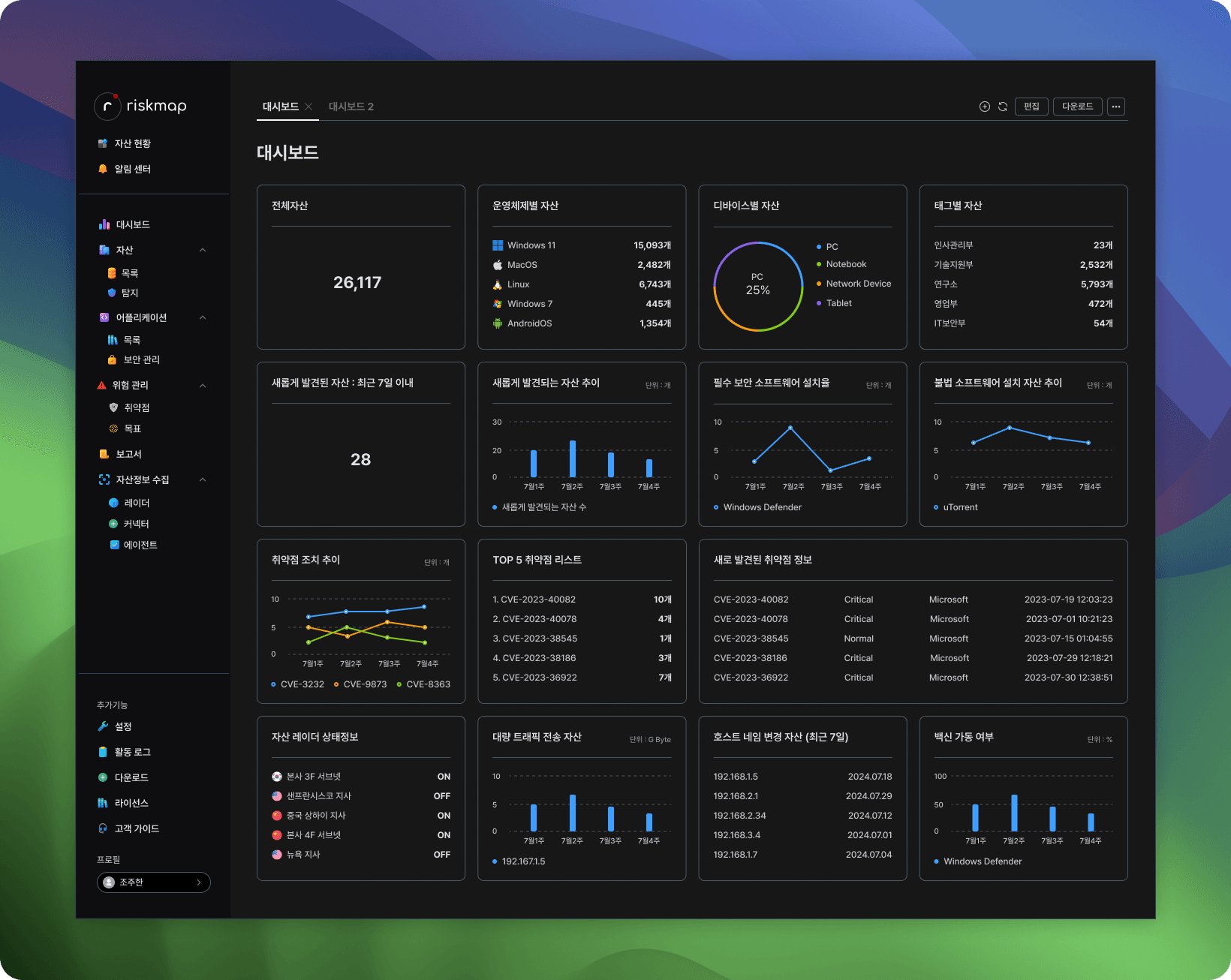The image size is (1231, 980).
Task: Select the 대시보드 chart icon in sidebar
Action: (104, 224)
